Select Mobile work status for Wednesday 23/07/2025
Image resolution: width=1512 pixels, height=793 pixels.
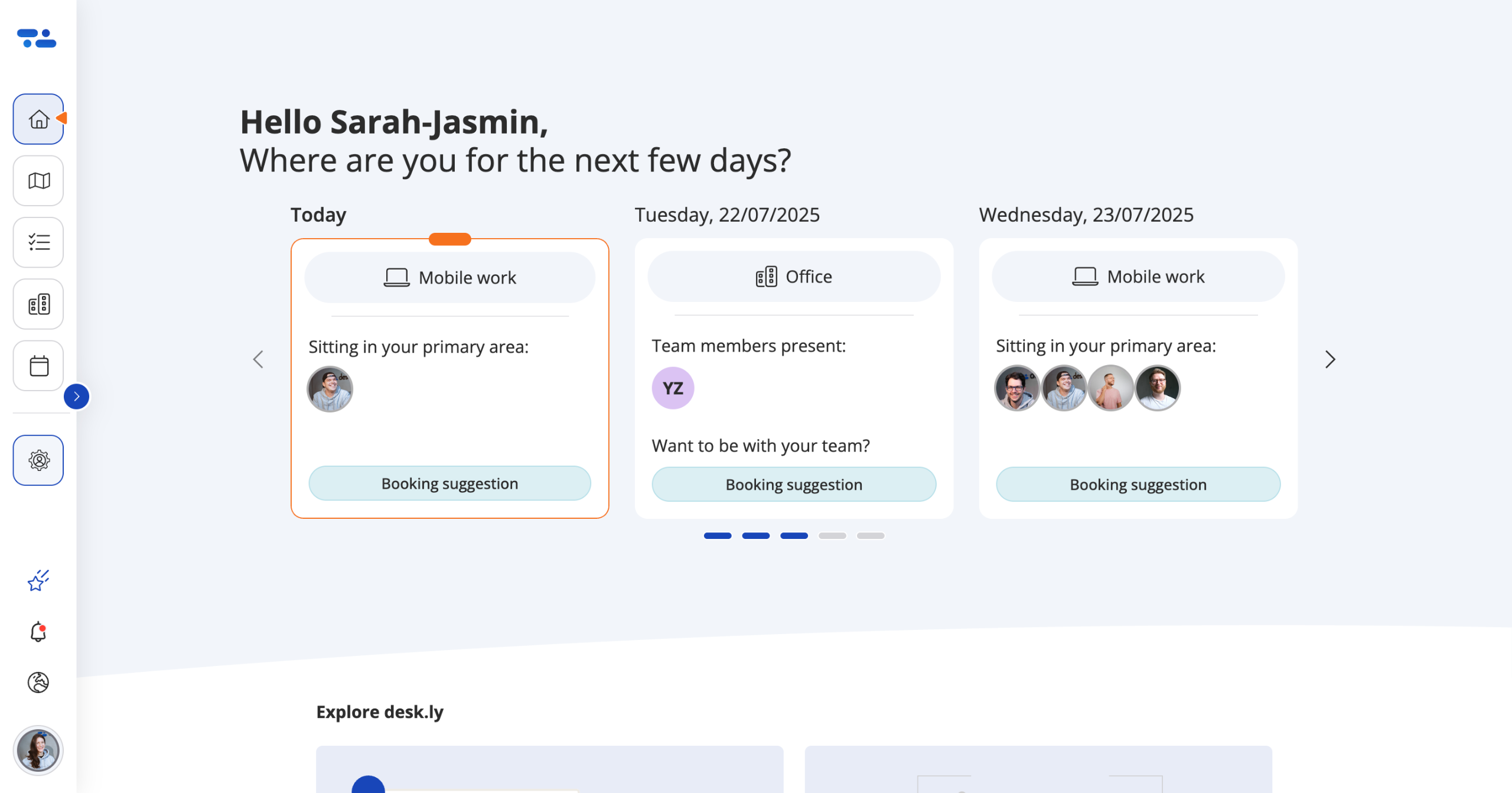pos(1138,277)
